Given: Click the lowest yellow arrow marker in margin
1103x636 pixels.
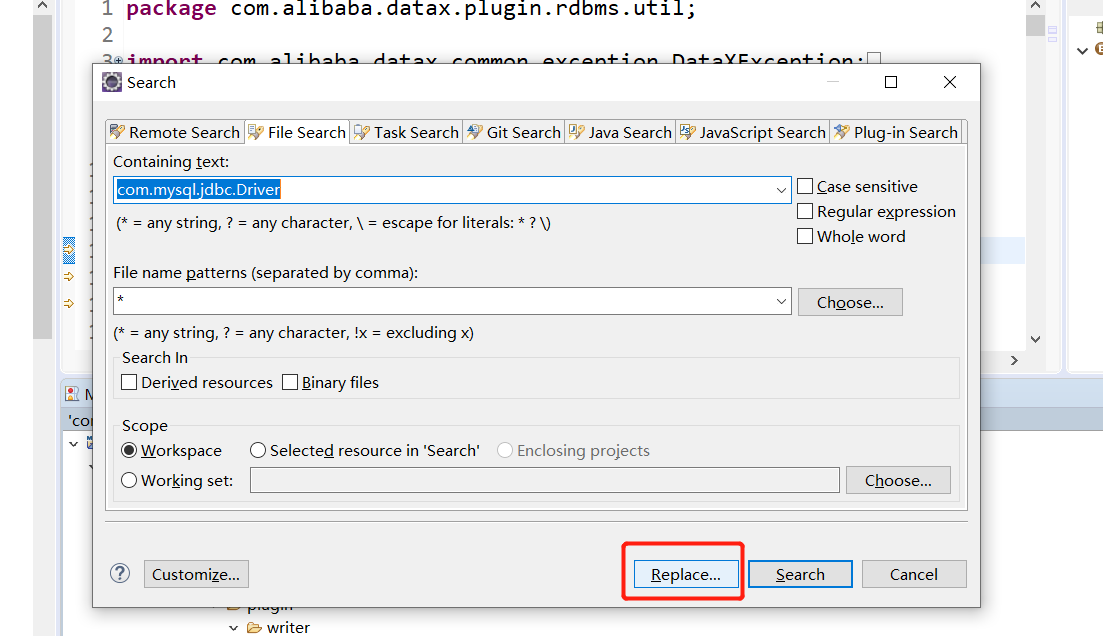Looking at the screenshot, I should (x=68, y=302).
